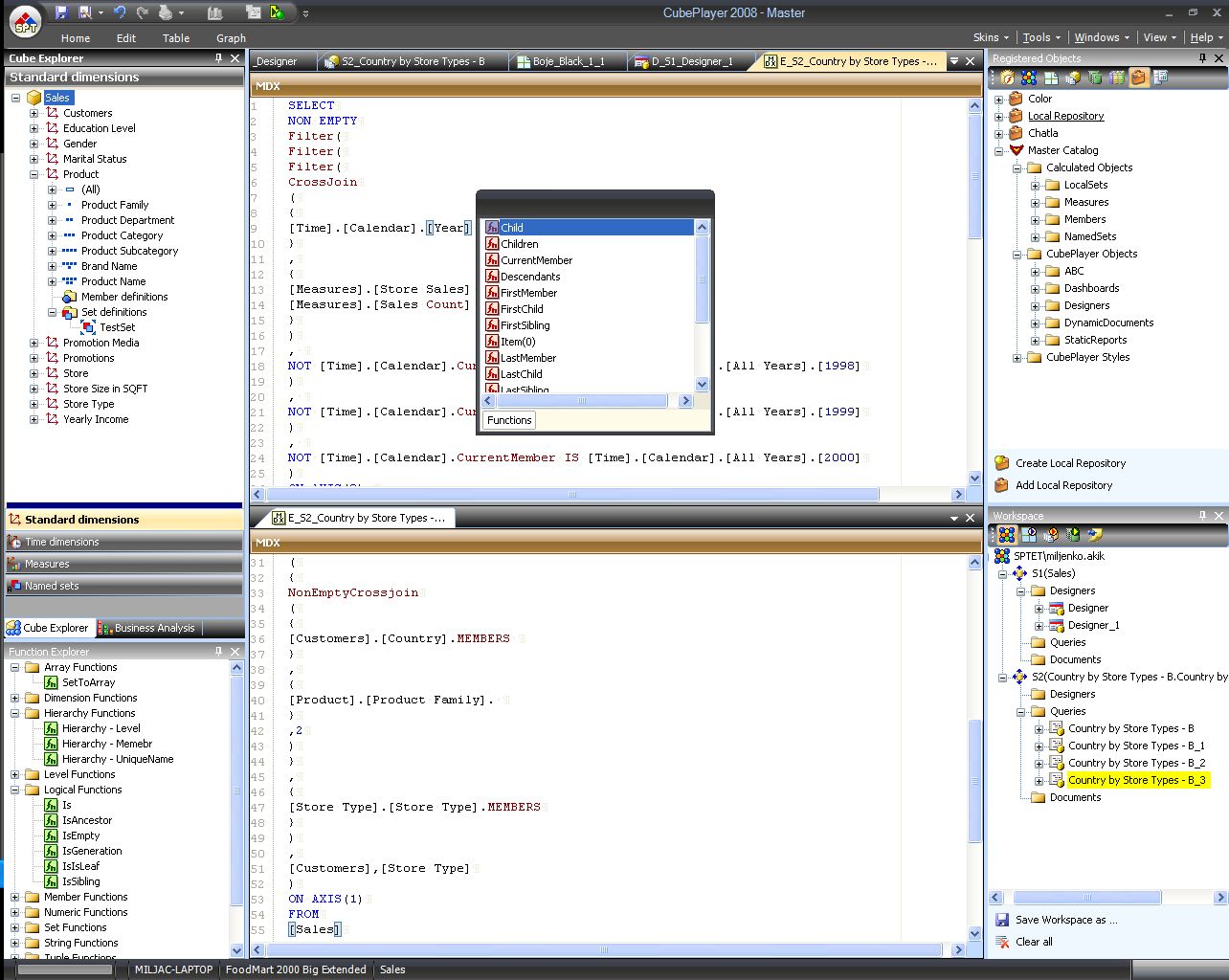Screen dimensions: 1229x980
Task: Undo using the blue arrow icon
Action: coord(120,12)
